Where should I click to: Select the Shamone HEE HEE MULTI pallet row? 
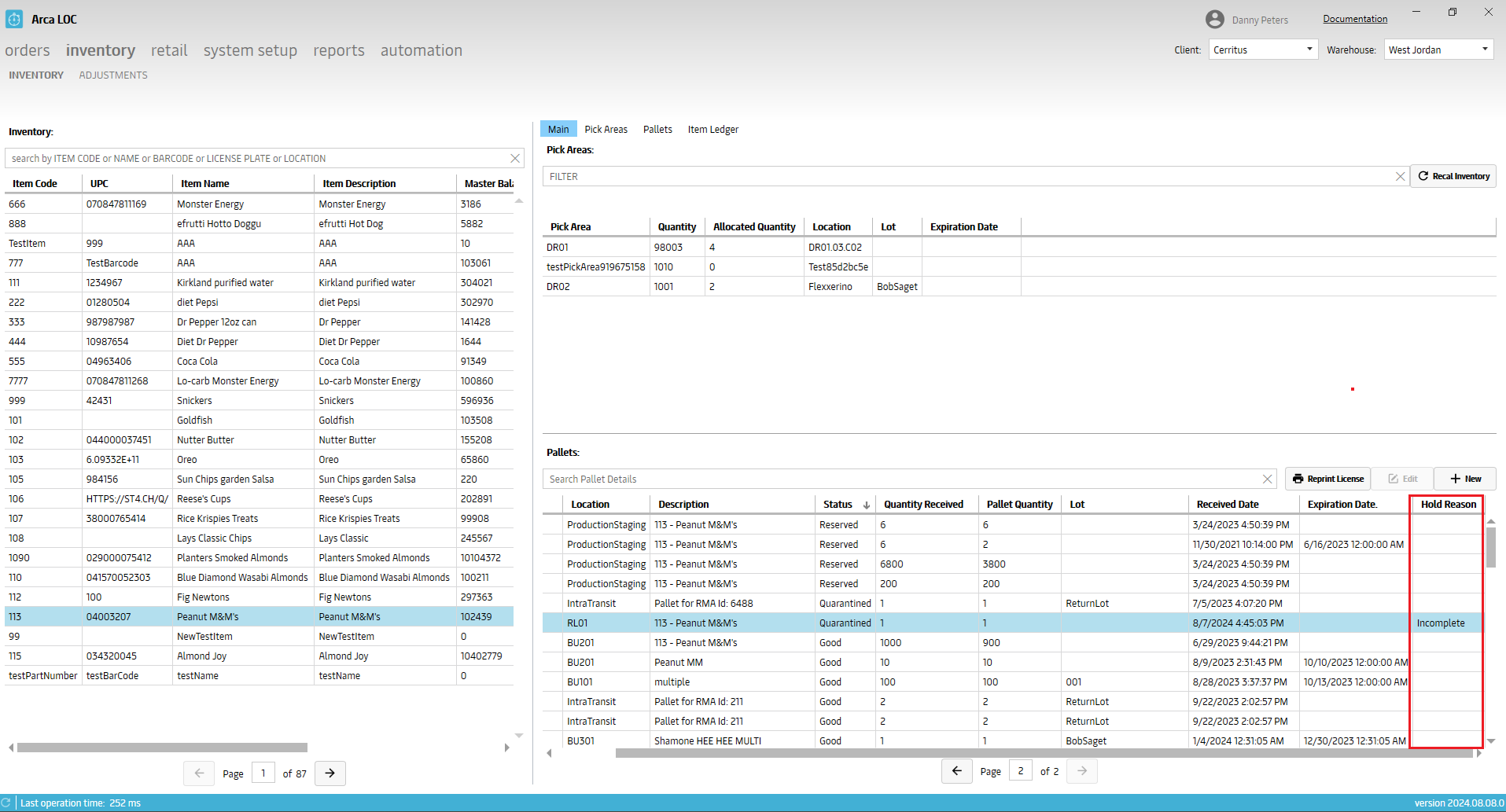1012,741
